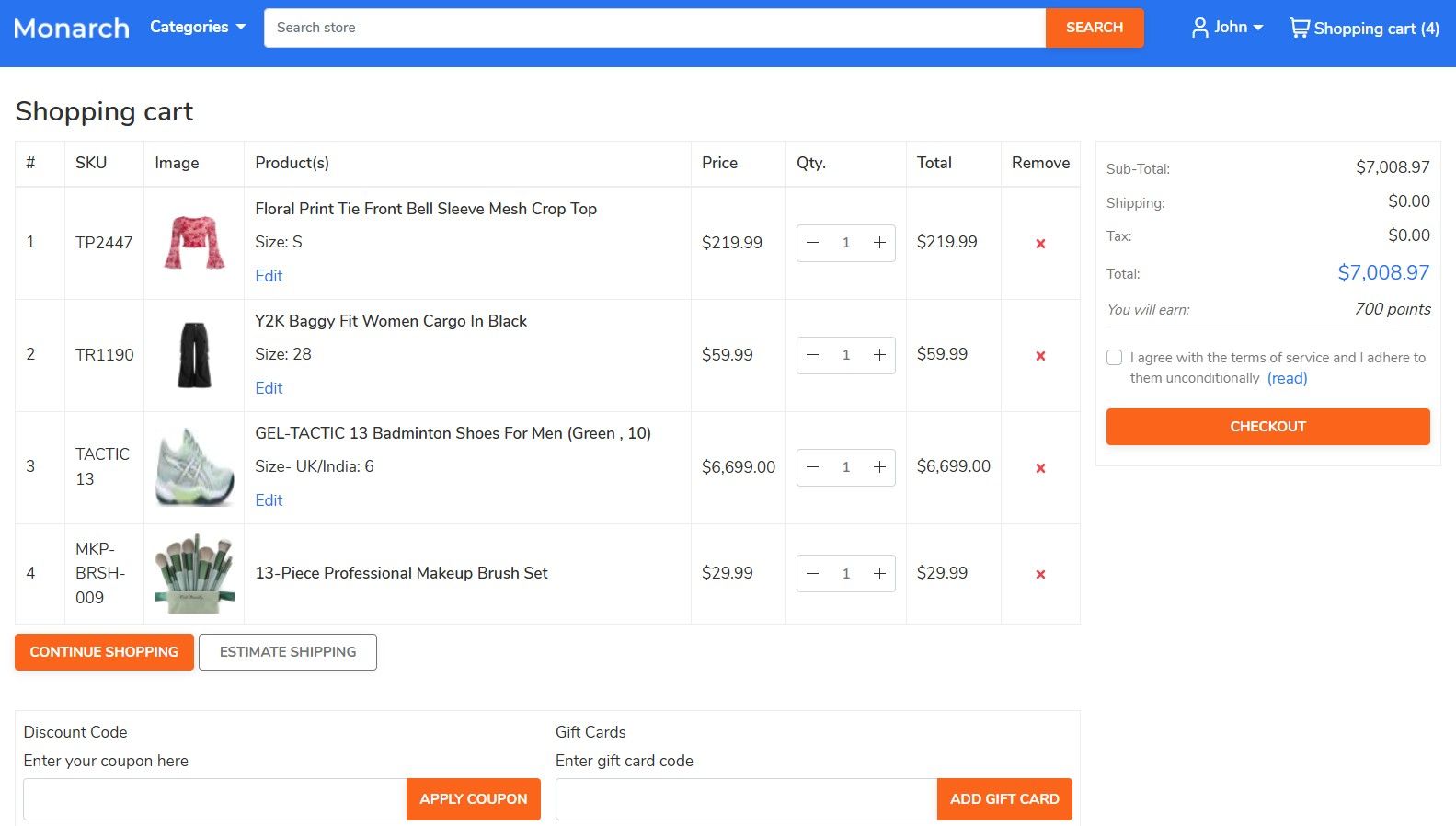Screen dimensions: 1456x826
Task: Decrease quantity of Floral Print Crop Top
Action: (812, 243)
